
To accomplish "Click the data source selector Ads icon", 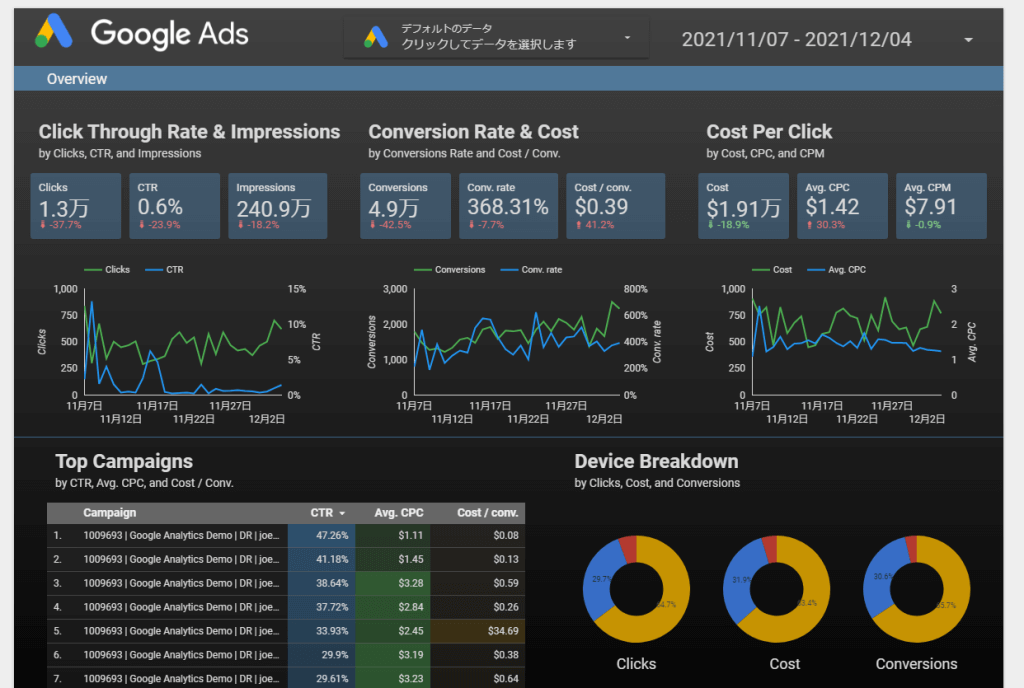I will click(x=376, y=38).
